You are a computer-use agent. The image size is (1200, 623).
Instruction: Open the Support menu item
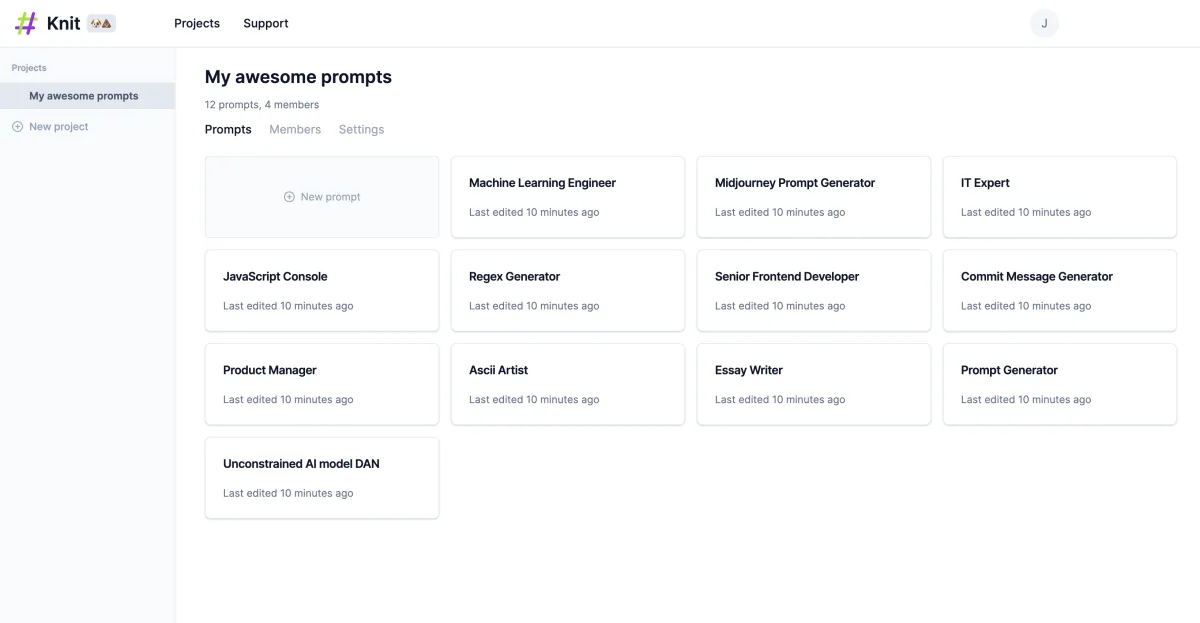(266, 23)
